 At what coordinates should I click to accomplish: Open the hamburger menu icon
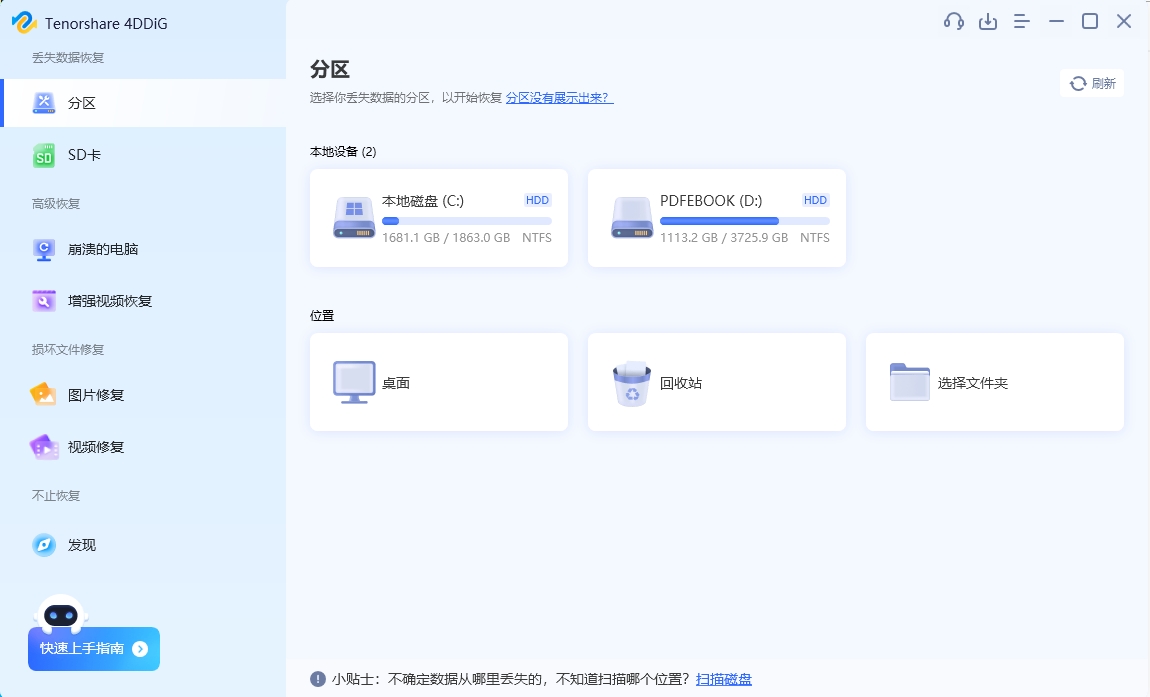(x=1022, y=21)
